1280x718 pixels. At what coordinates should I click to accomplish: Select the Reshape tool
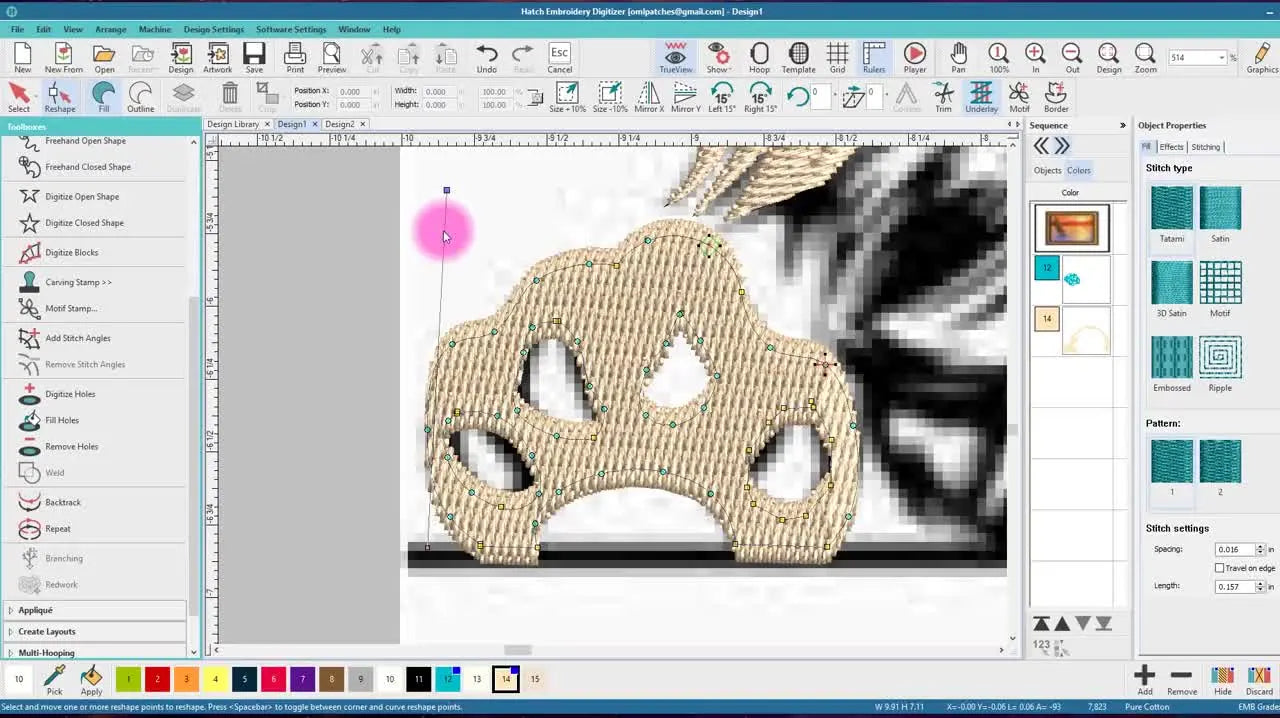click(59, 97)
